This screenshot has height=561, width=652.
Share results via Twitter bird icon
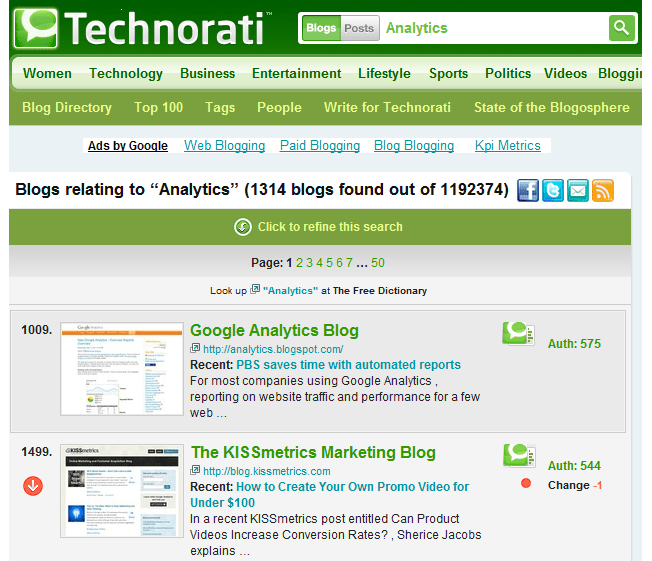point(553,190)
